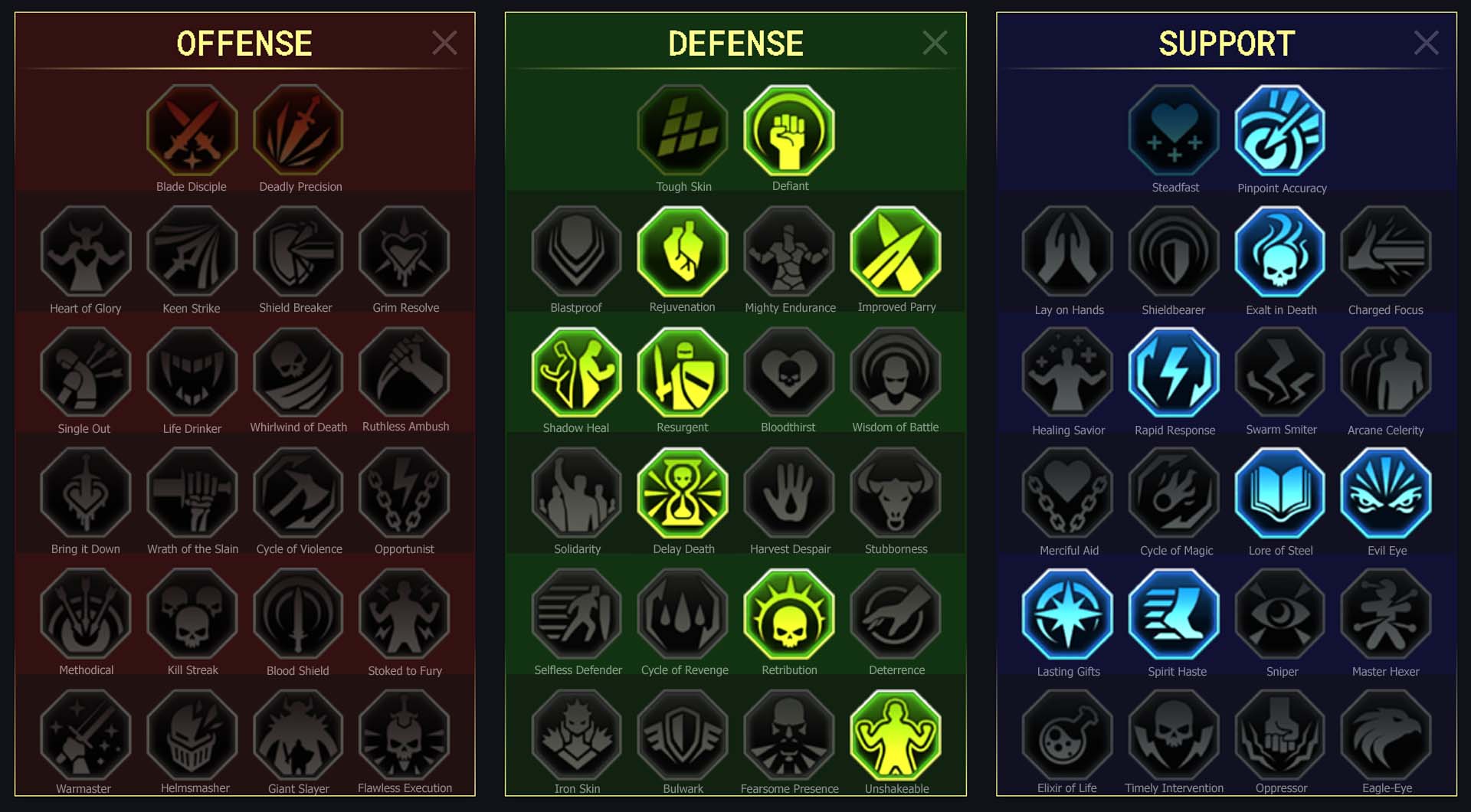This screenshot has height=812, width=1471.
Task: Select the Stubborness bull icon
Action: (896, 493)
